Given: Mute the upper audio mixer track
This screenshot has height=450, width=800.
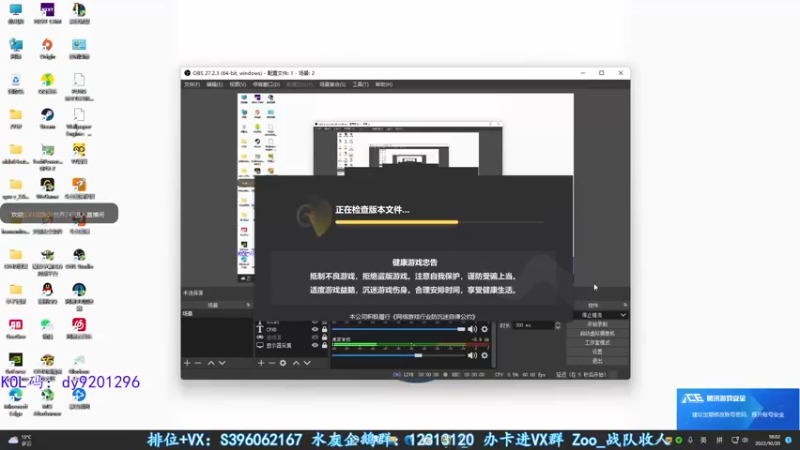Looking at the screenshot, I should 472,329.
